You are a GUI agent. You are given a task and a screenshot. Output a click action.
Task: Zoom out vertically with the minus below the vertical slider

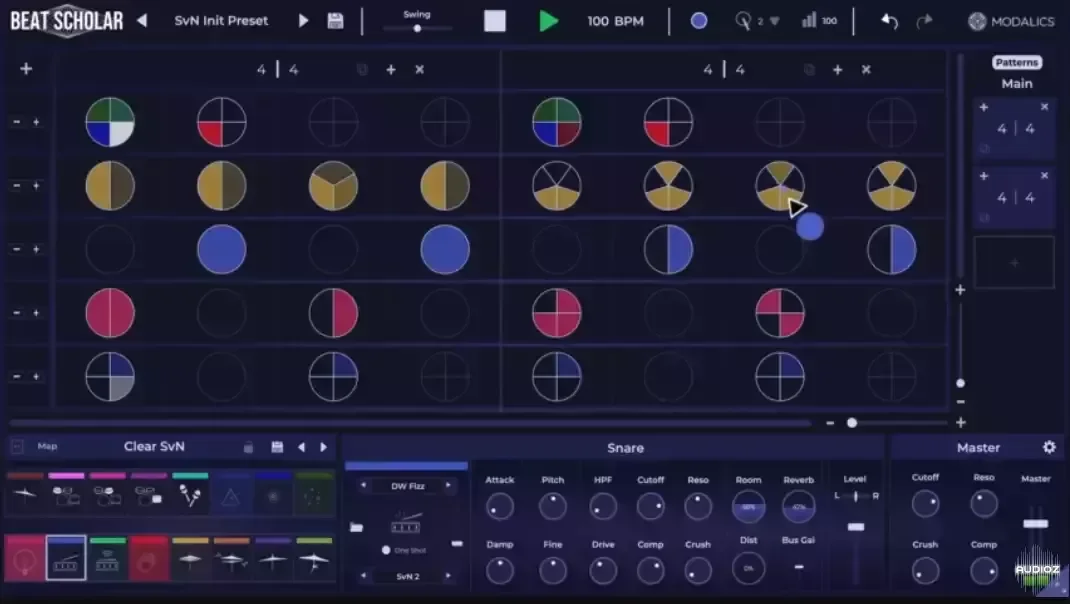(960, 402)
